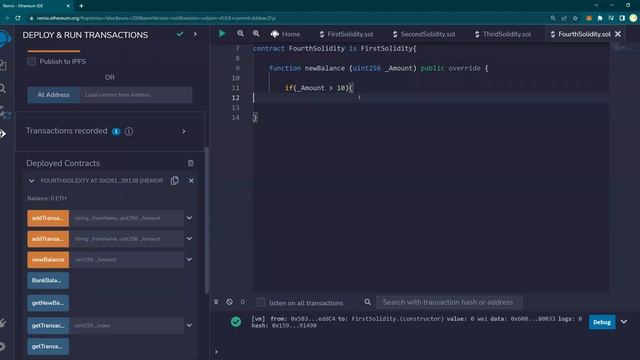Image resolution: width=640 pixels, height=360 pixels.
Task: Open File explorer sidebar icon
Action: pos(3,65)
